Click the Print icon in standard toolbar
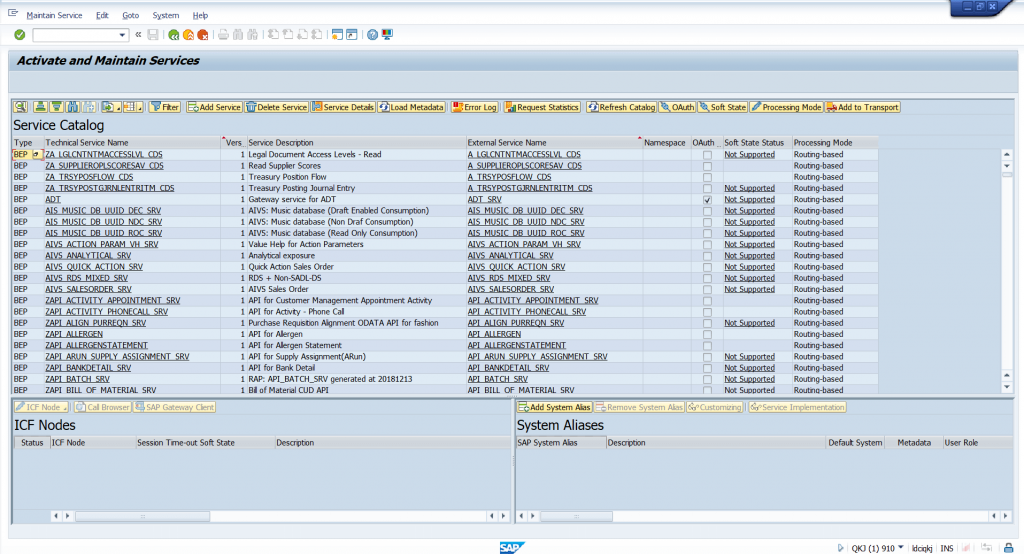1024x554 pixels. [x=223, y=35]
